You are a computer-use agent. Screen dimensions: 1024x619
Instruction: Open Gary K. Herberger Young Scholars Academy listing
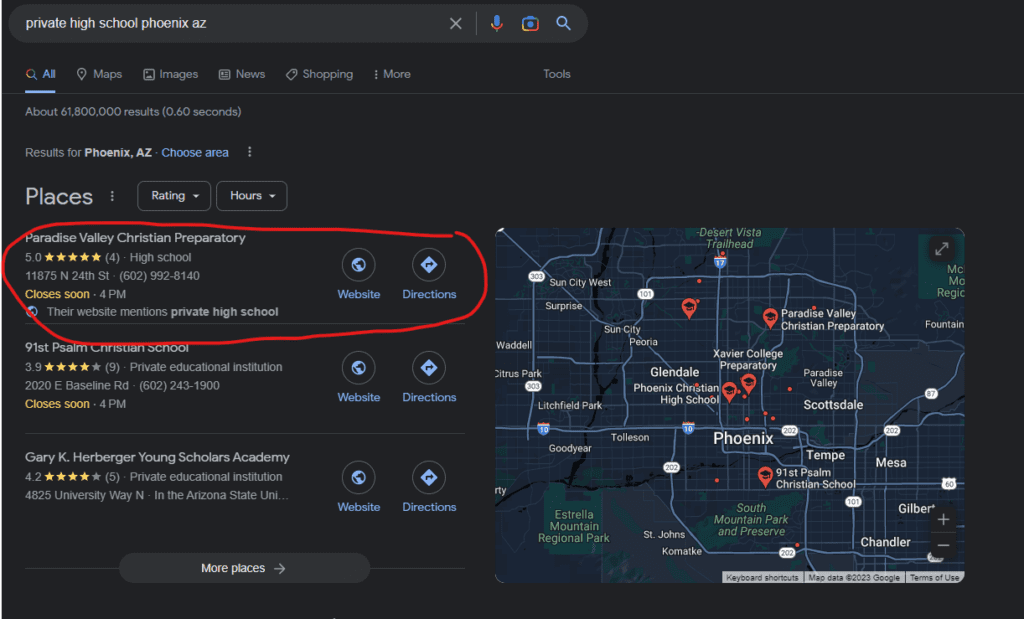pyautogui.click(x=157, y=457)
